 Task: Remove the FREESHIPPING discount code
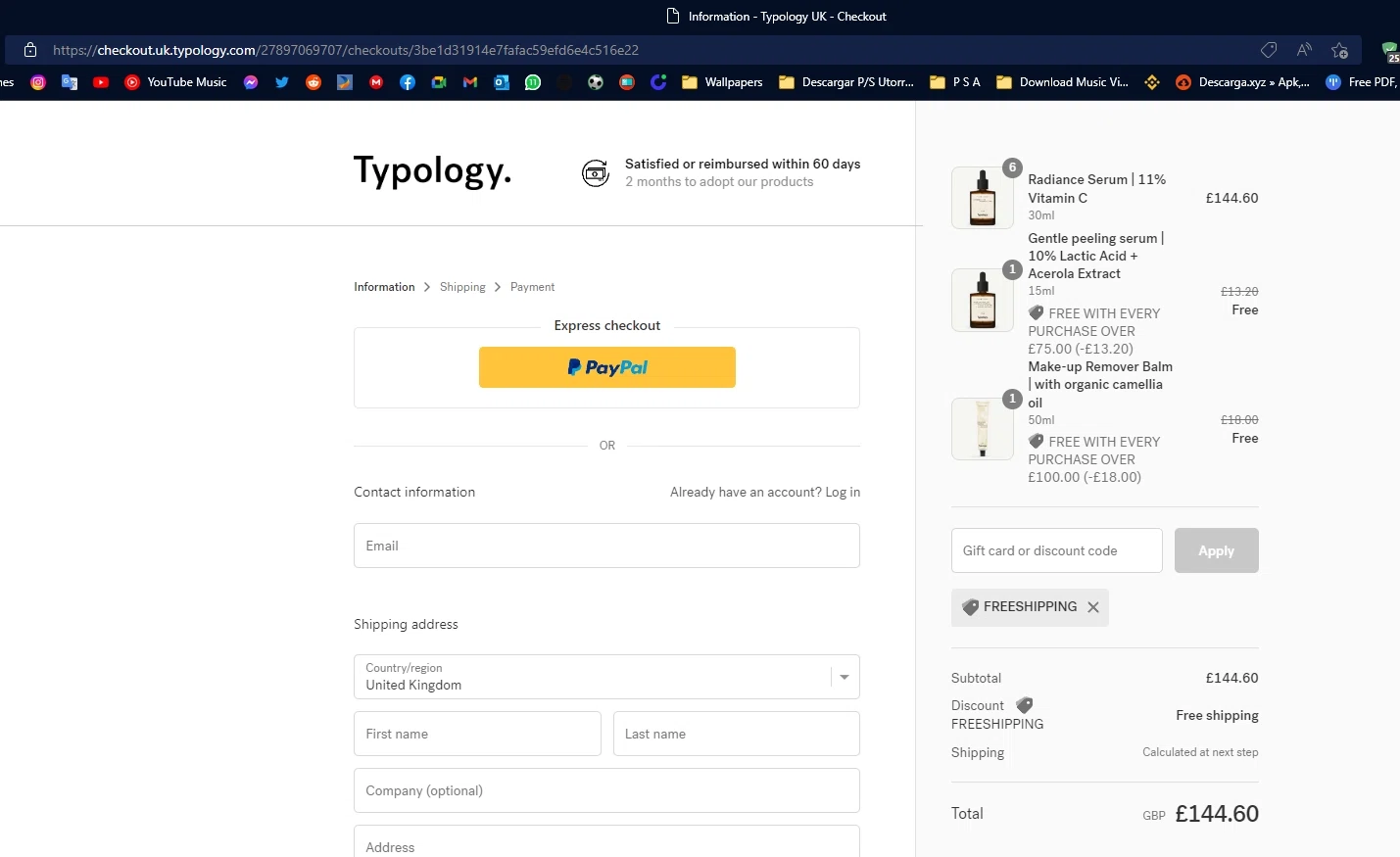click(x=1093, y=607)
